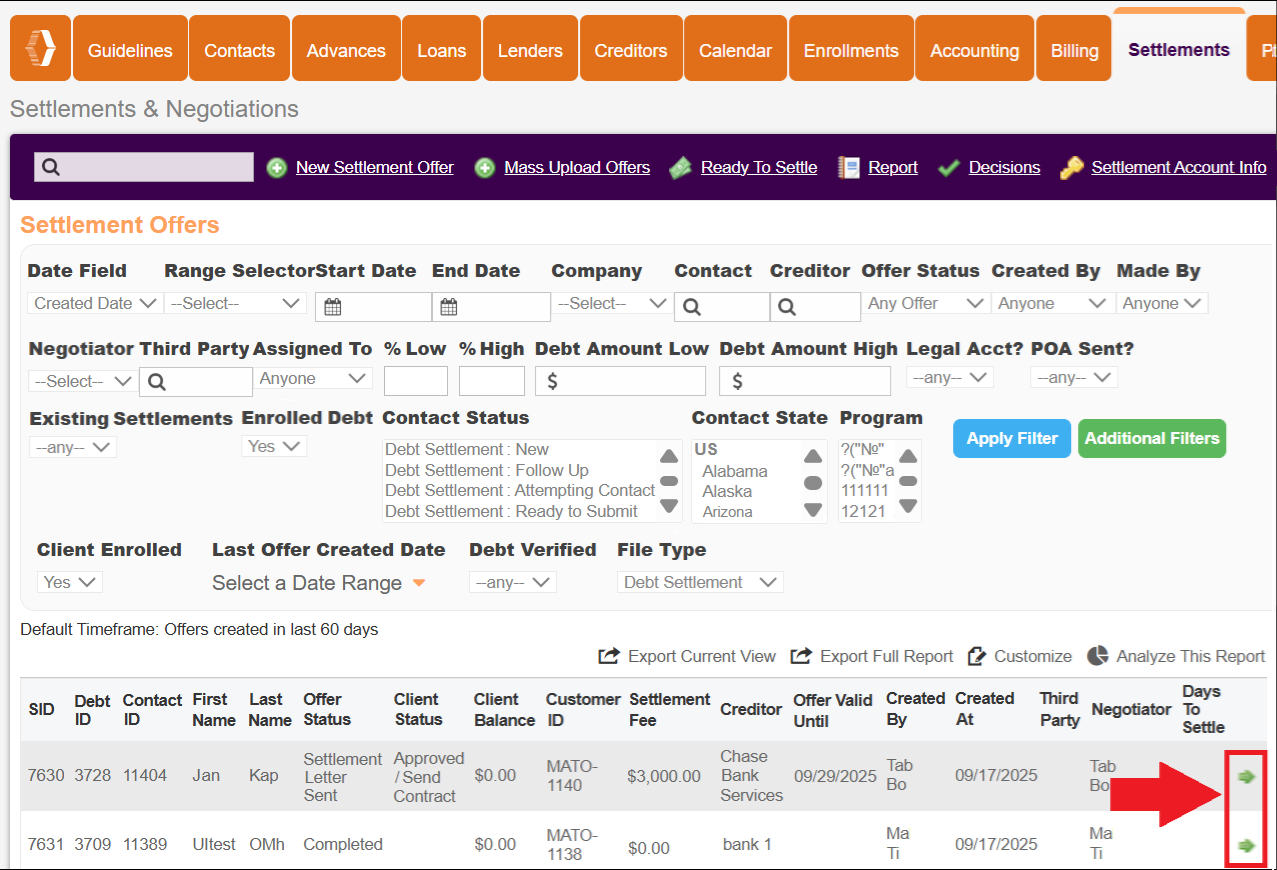Click green plus icon beside Mass Upload Offers
Viewport: 1277px width, 870px height.
pyautogui.click(x=485, y=168)
